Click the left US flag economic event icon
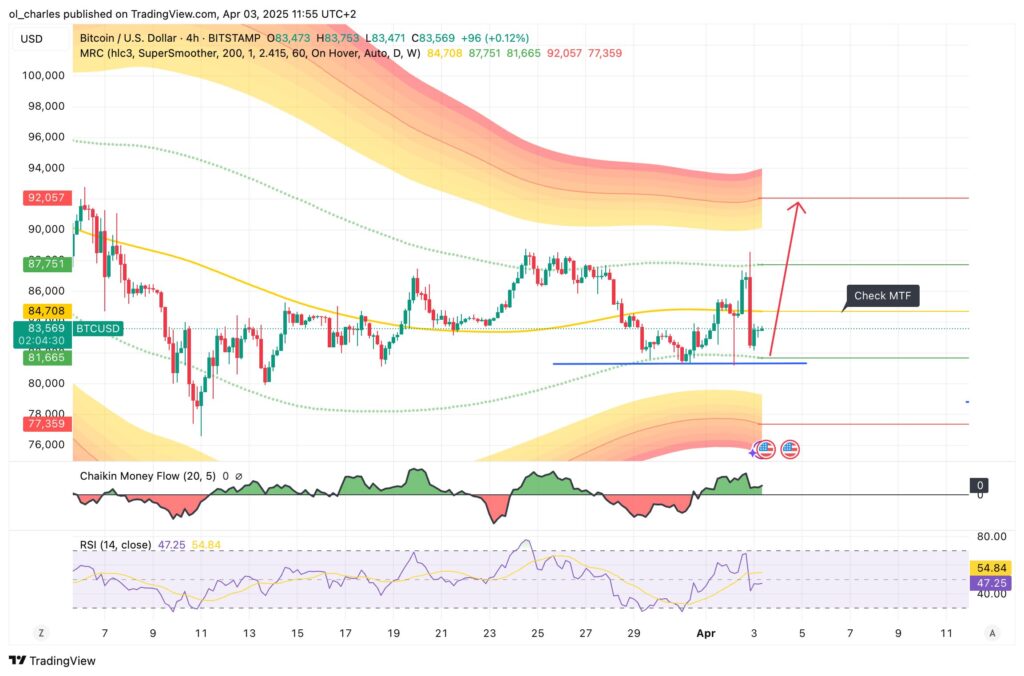 (x=766, y=449)
